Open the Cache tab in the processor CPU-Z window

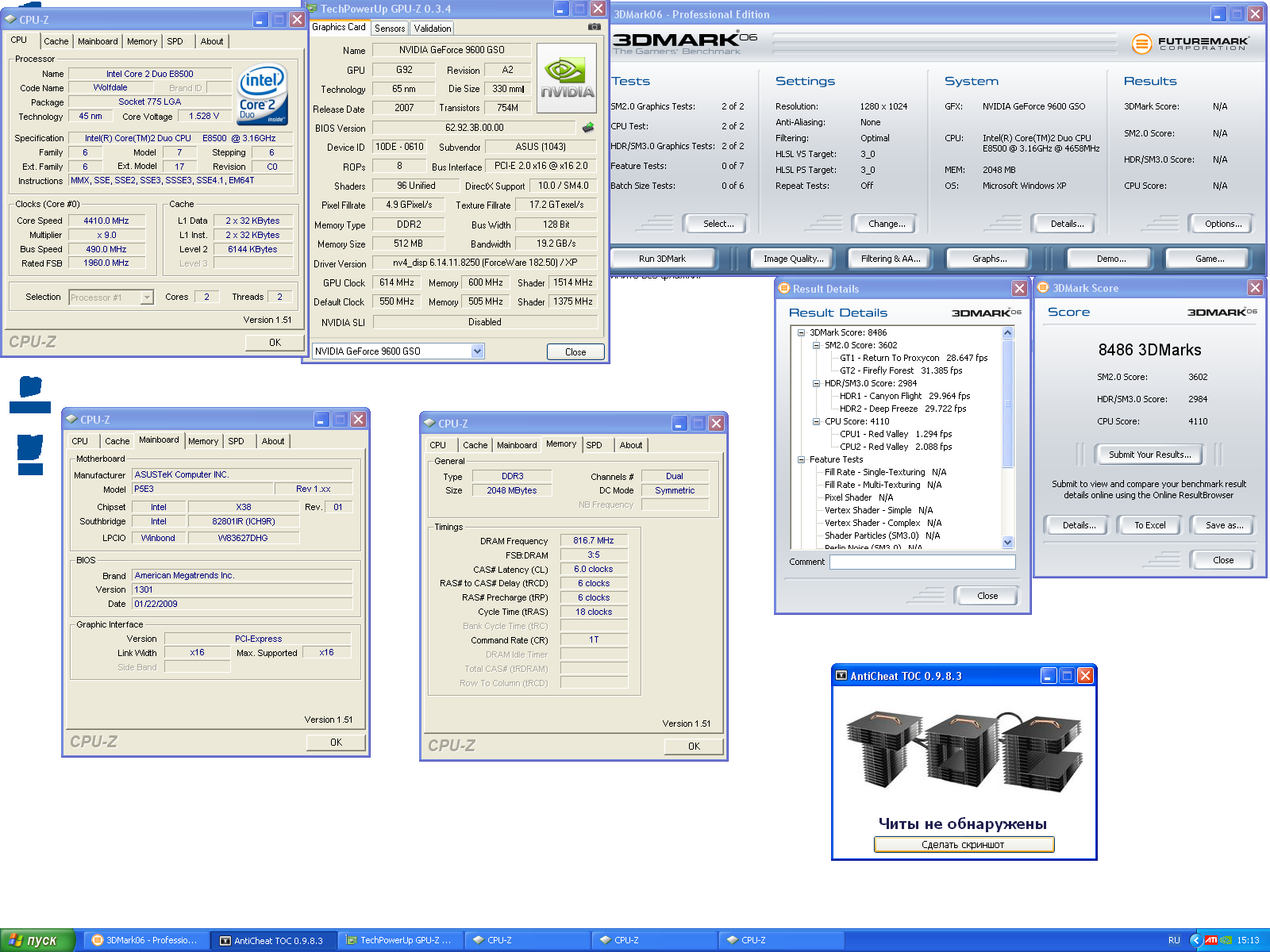56,41
